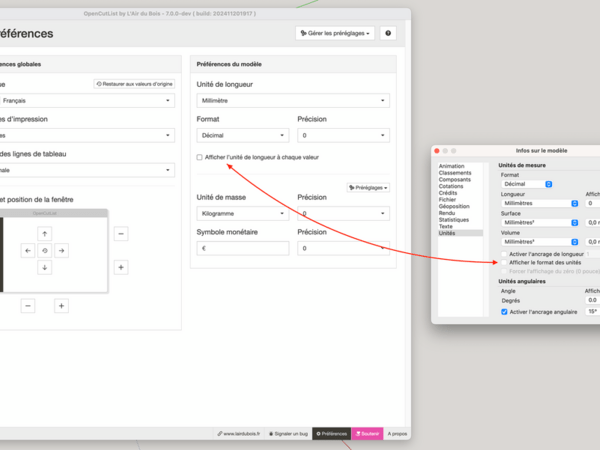Open the www.lairdubois.fr link
Image resolution: width=600 pixels, height=450 pixels.
[239, 433]
